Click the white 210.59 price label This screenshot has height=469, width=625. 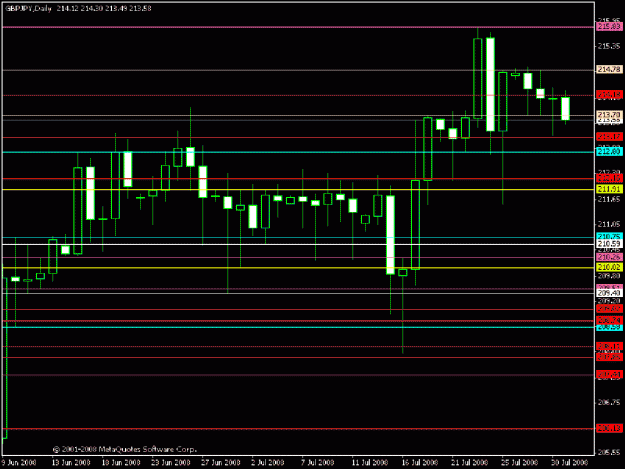click(x=609, y=243)
